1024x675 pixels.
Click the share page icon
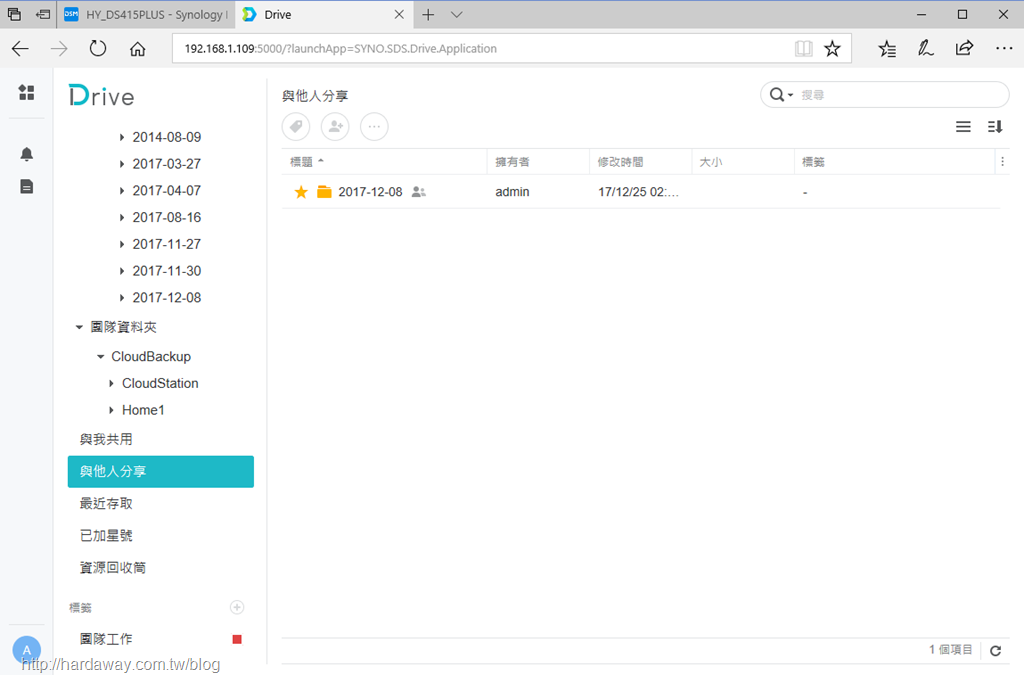coord(964,48)
